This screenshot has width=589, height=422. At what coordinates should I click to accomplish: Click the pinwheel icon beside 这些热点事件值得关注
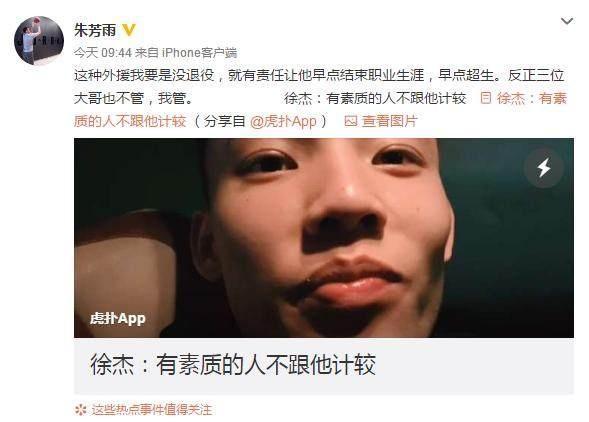[80, 410]
